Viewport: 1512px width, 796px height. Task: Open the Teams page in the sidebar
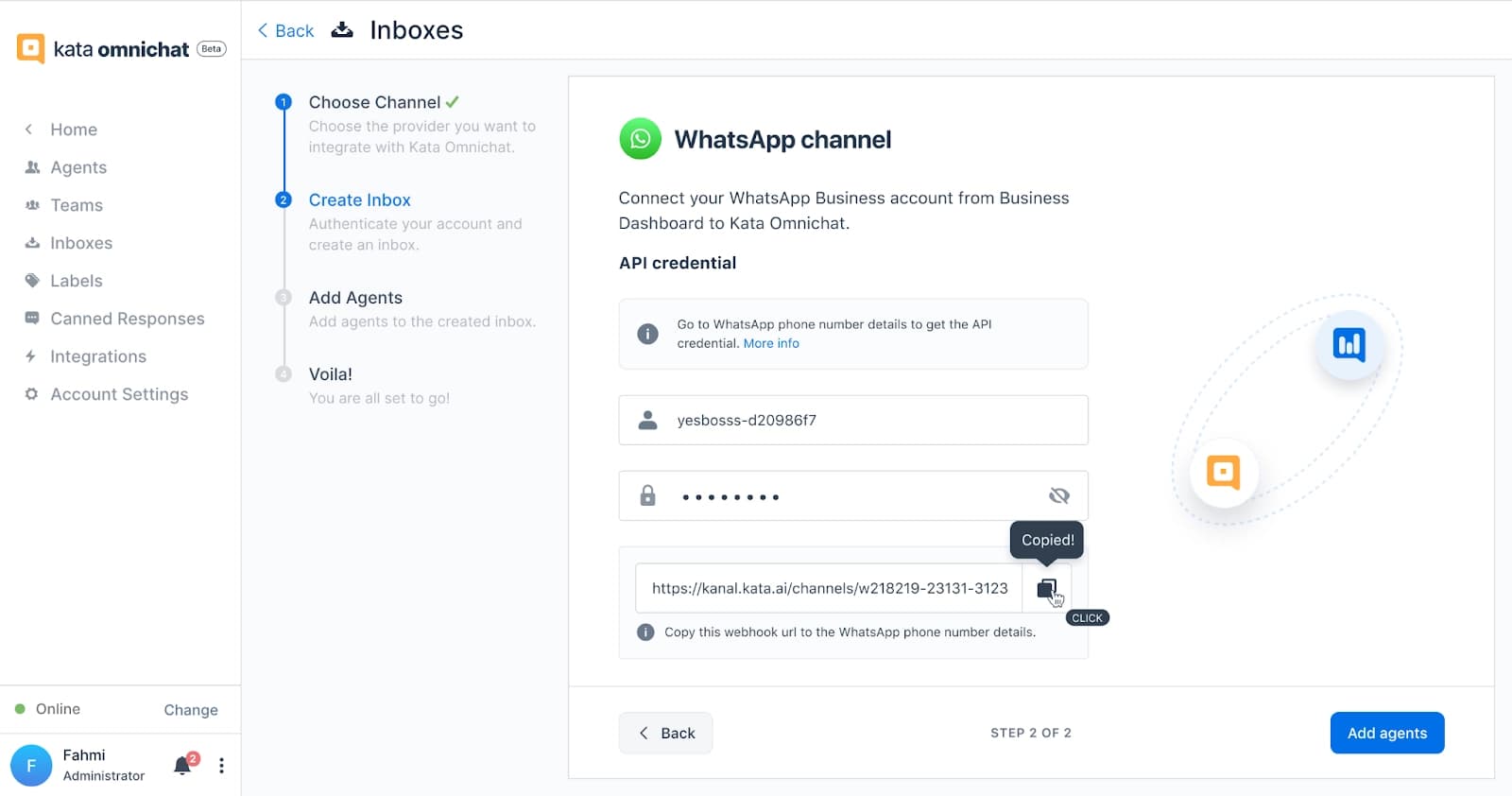[77, 205]
